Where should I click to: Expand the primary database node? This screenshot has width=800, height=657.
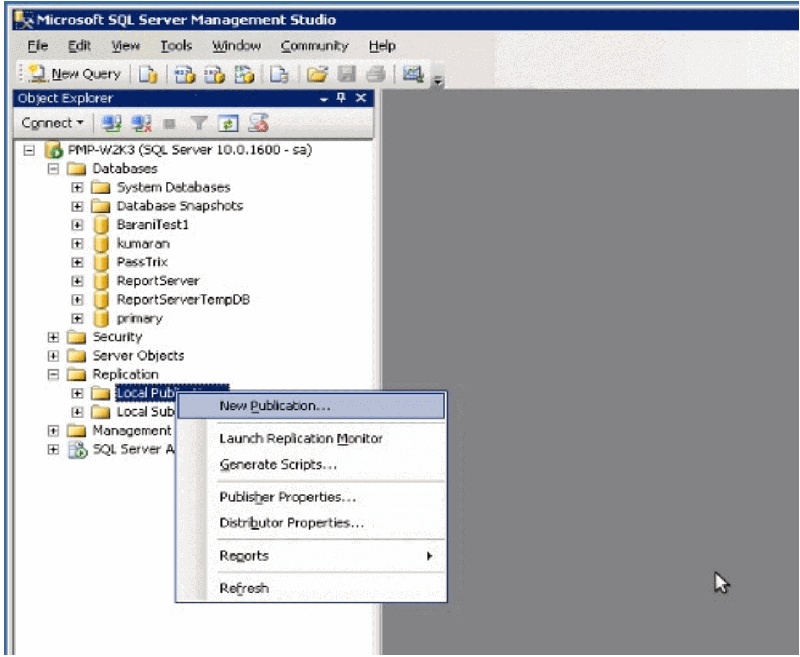point(77,319)
